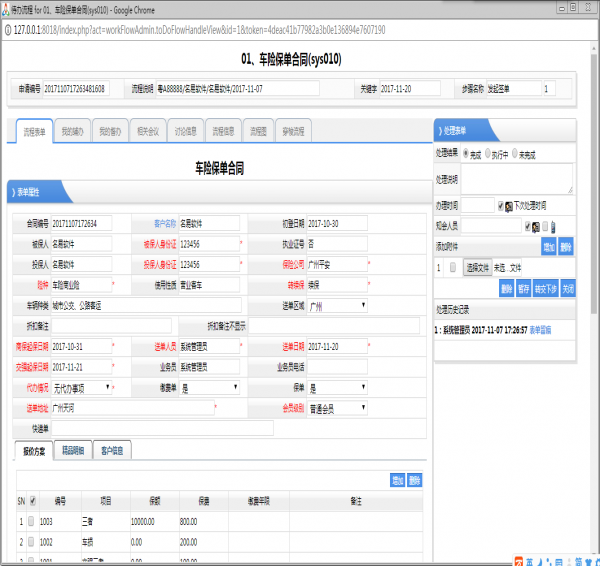Open the 流程图 tab
The height and width of the screenshot is (566, 600).
click(258, 131)
